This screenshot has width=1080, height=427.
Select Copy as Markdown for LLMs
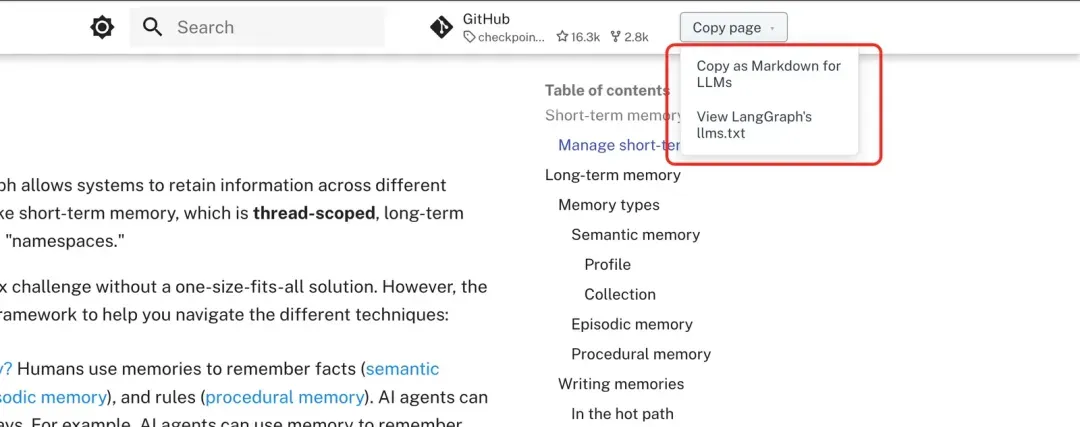click(768, 74)
